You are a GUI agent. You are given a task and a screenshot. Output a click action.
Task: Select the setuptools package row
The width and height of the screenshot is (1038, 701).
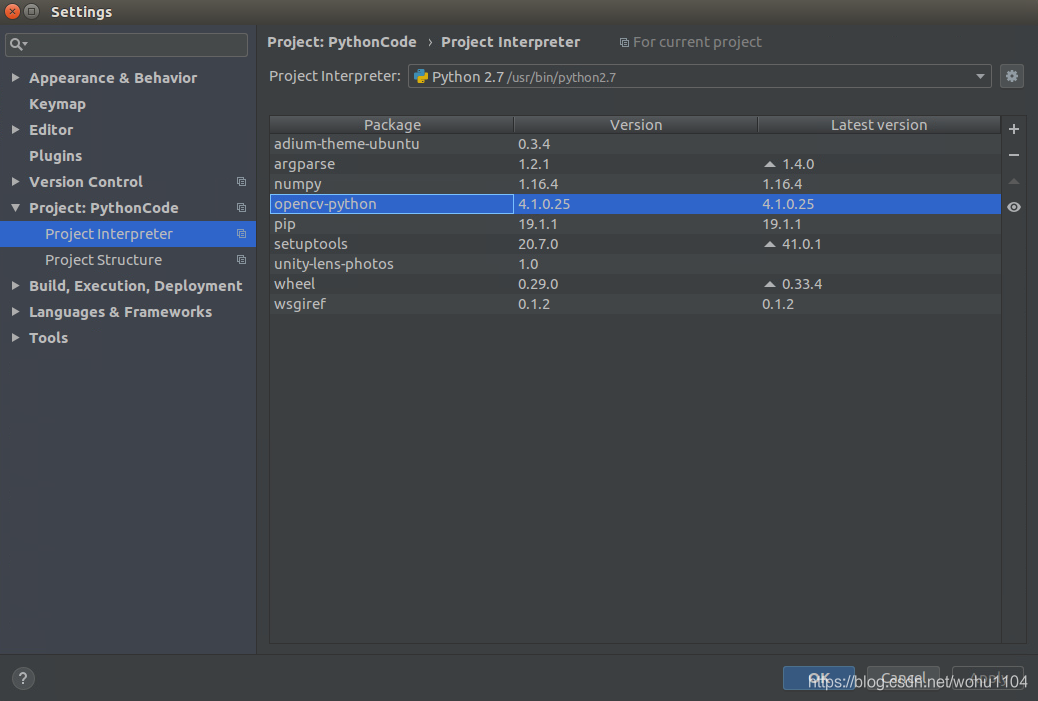(x=636, y=244)
